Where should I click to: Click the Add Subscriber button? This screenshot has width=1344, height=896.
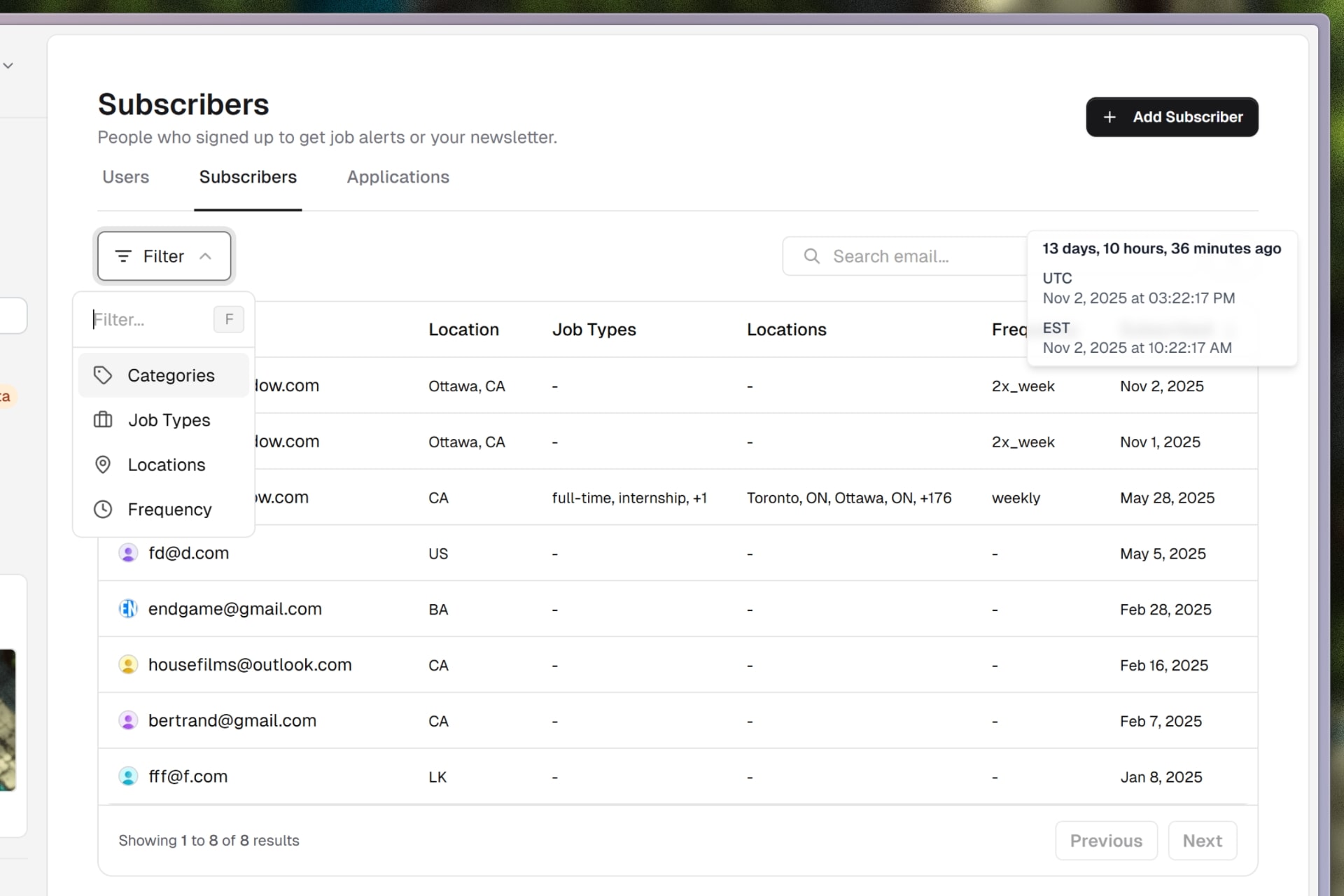(1172, 117)
